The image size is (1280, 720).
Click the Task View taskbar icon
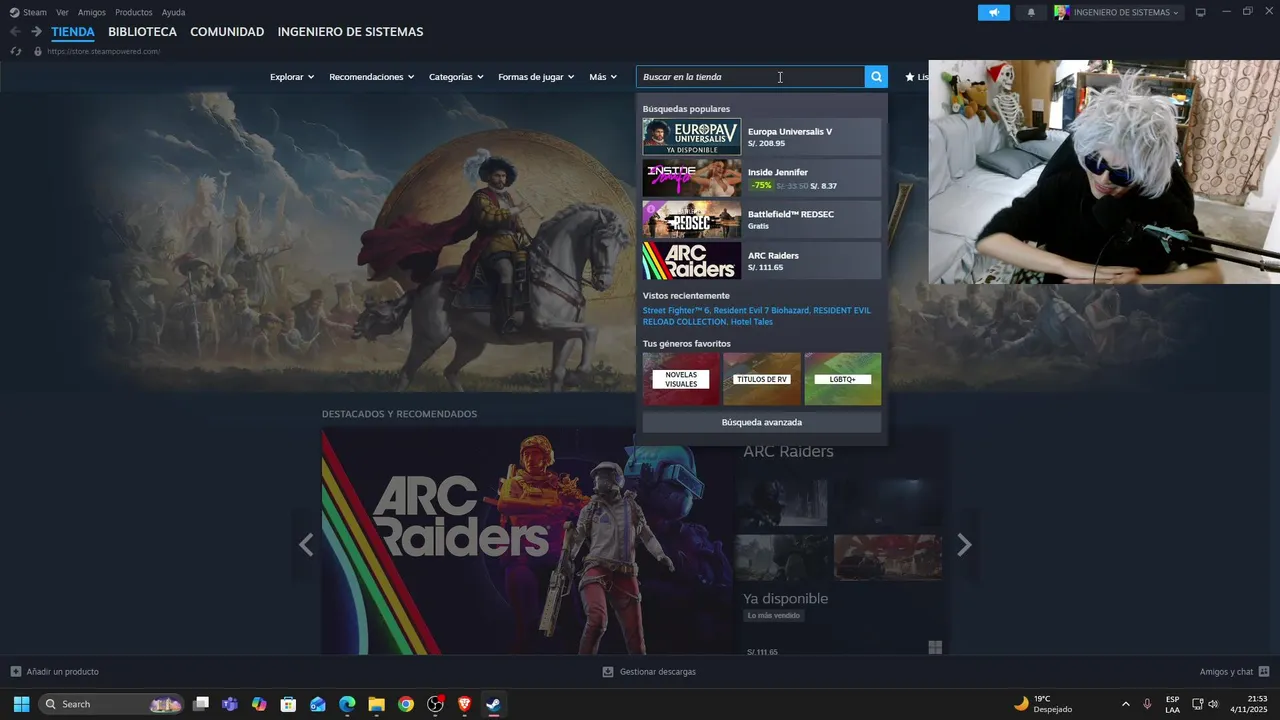click(201, 704)
